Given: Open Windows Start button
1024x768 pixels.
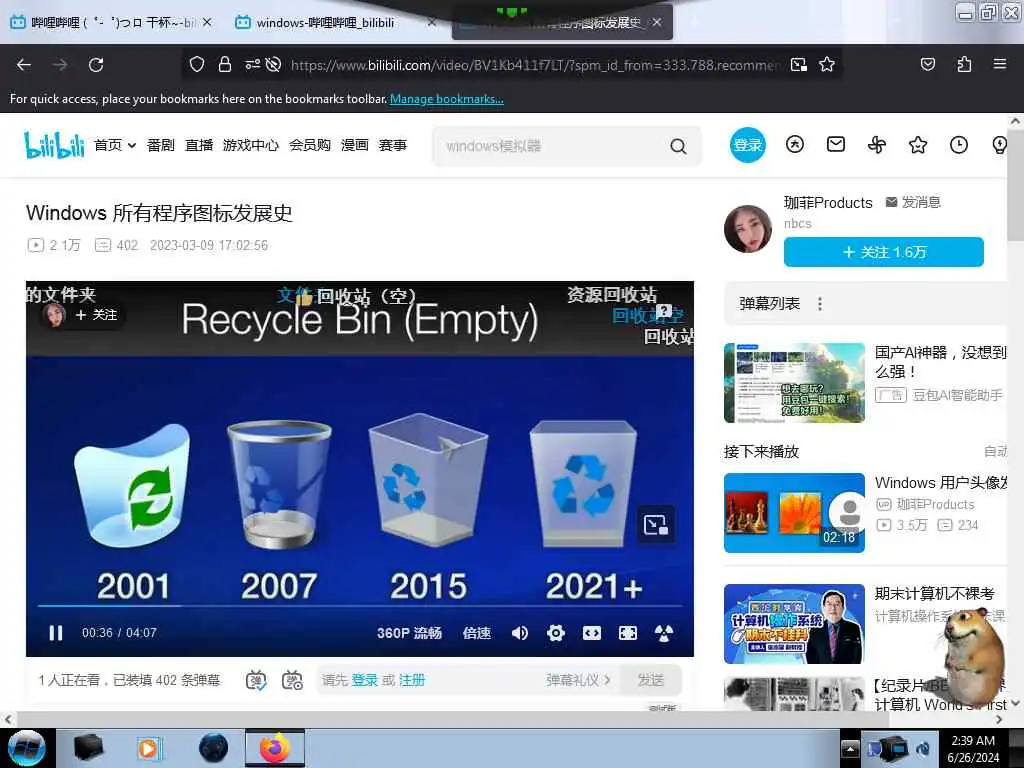Looking at the screenshot, I should (x=26, y=748).
